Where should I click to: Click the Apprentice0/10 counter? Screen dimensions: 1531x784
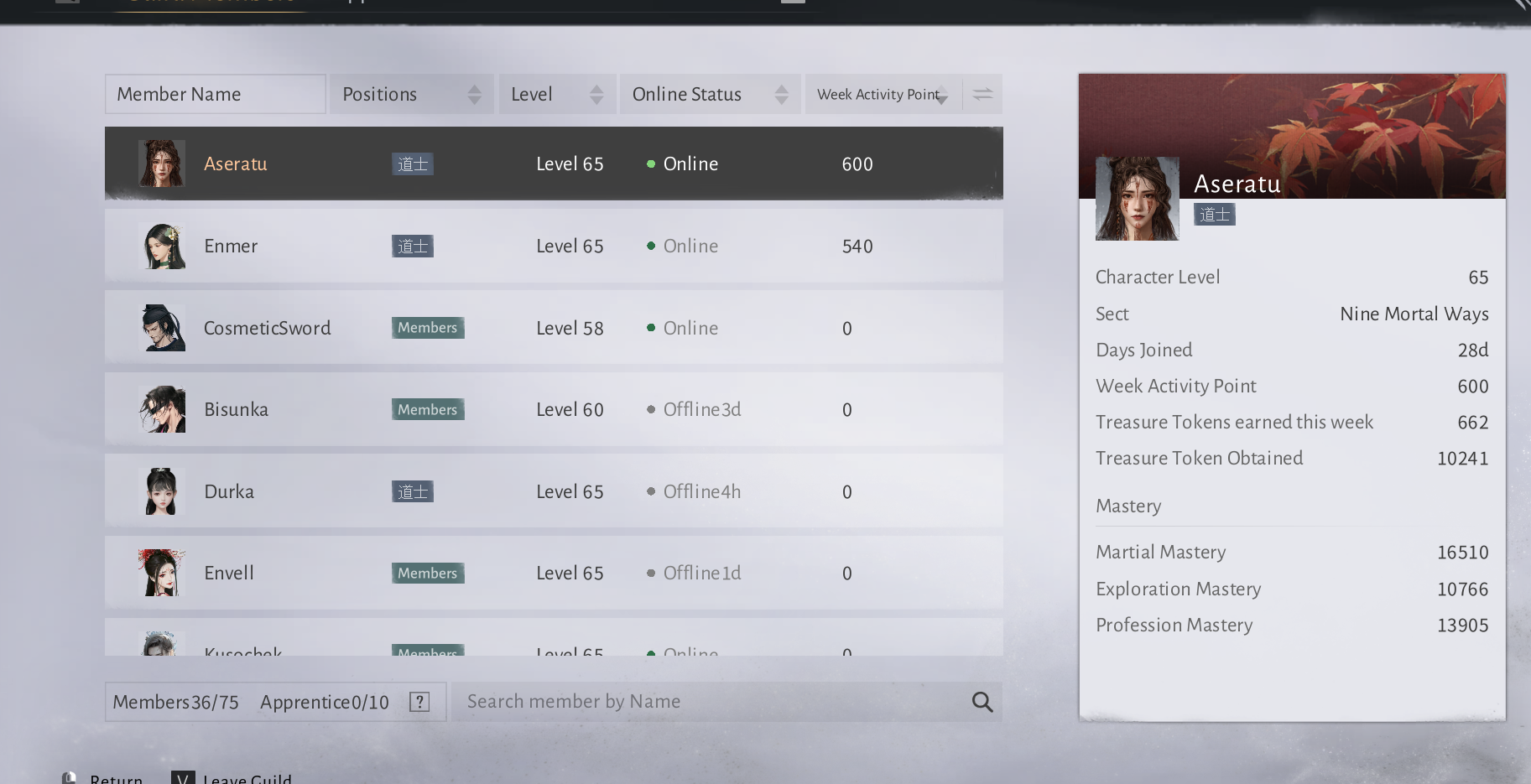click(325, 702)
